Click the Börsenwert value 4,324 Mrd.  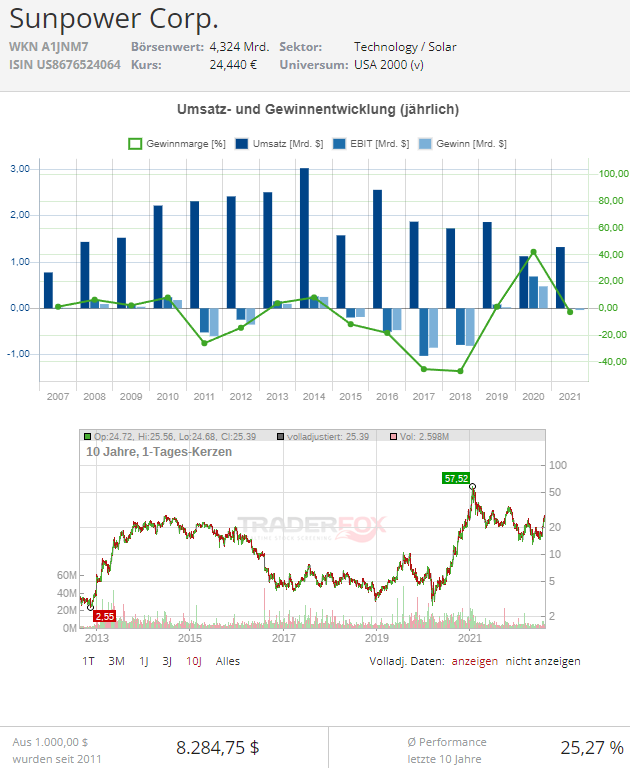pos(240,47)
